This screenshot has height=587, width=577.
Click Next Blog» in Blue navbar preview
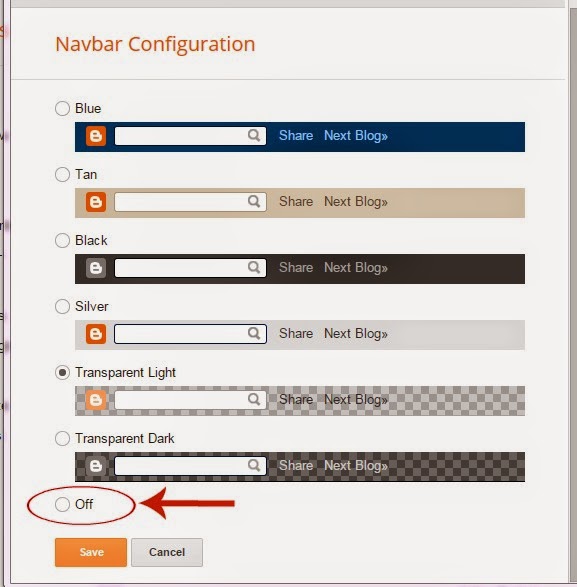tap(356, 136)
